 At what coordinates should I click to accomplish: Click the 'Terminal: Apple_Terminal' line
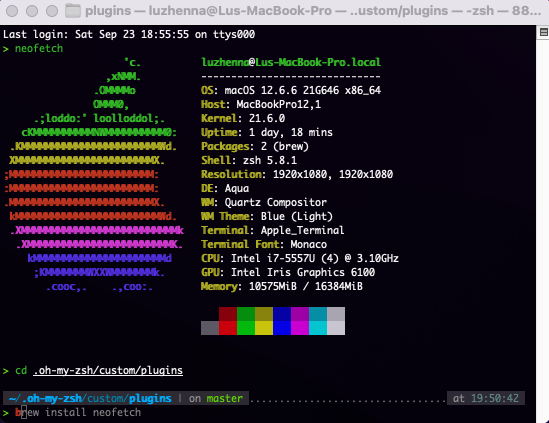click(273, 230)
